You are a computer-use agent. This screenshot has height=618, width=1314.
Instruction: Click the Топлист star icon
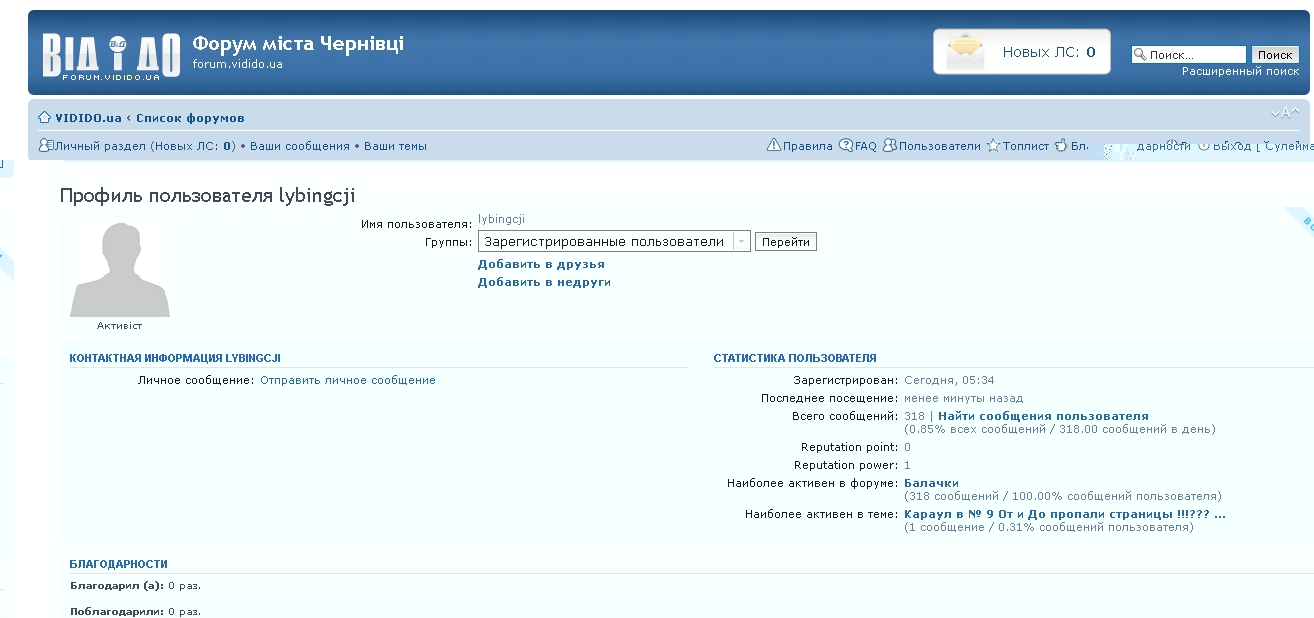pyautogui.click(x=993, y=146)
